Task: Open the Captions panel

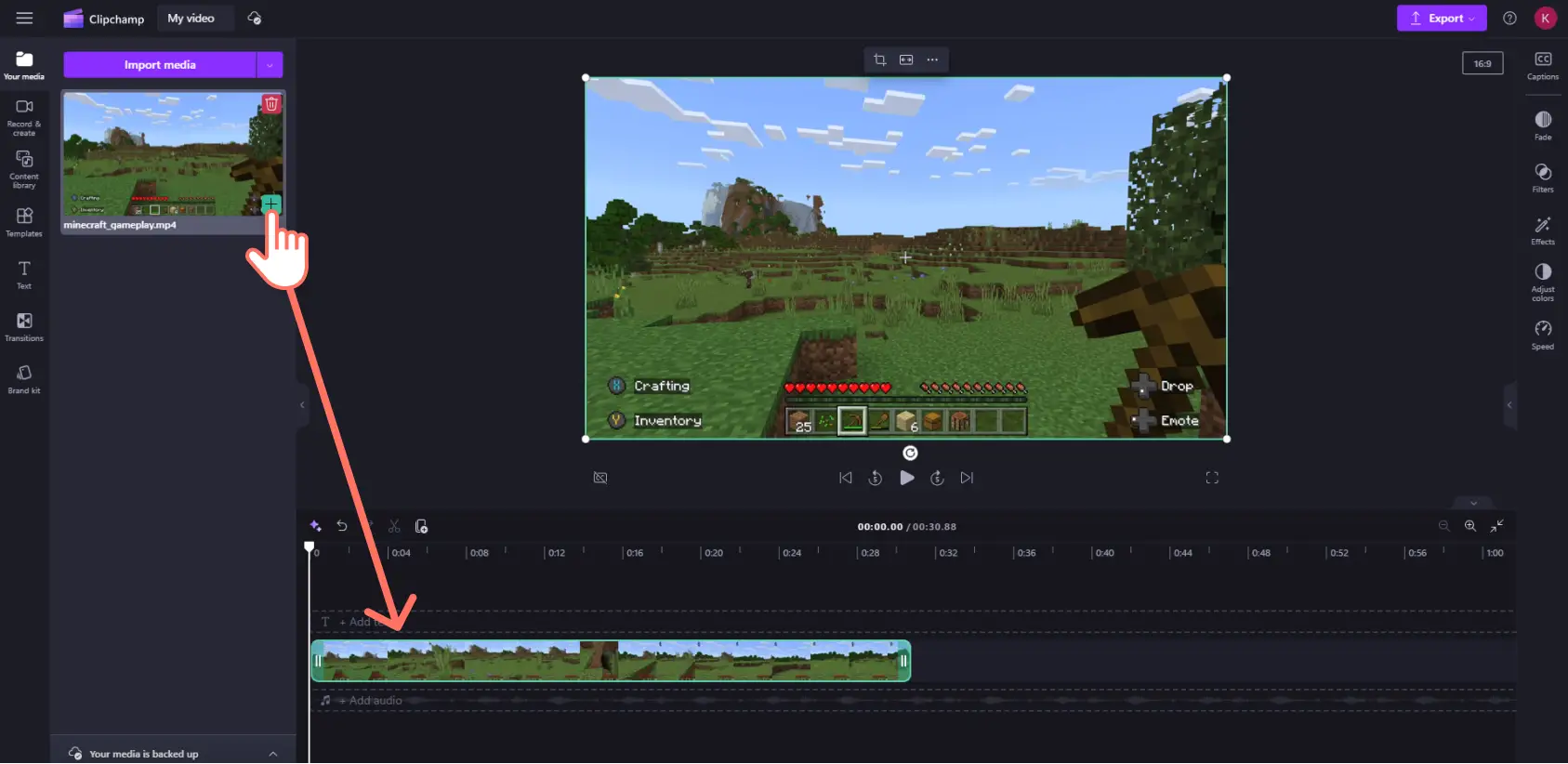Action: click(1543, 65)
